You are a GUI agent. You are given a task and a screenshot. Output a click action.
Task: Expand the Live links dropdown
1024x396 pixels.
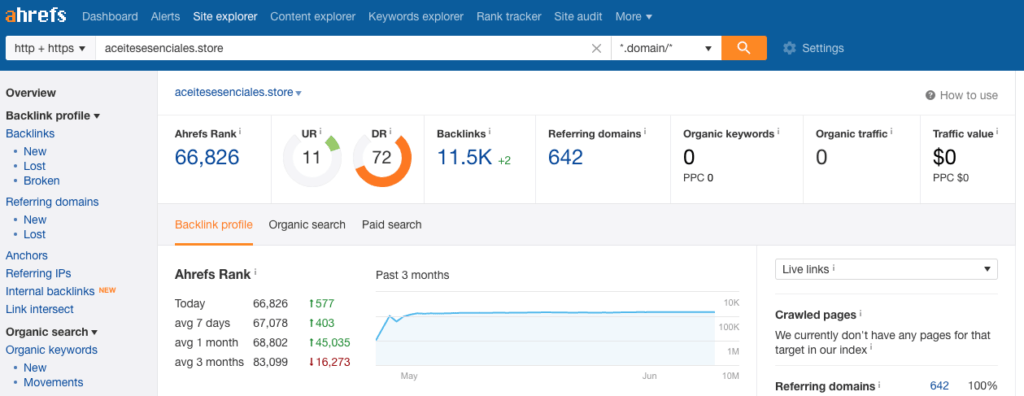coord(886,269)
